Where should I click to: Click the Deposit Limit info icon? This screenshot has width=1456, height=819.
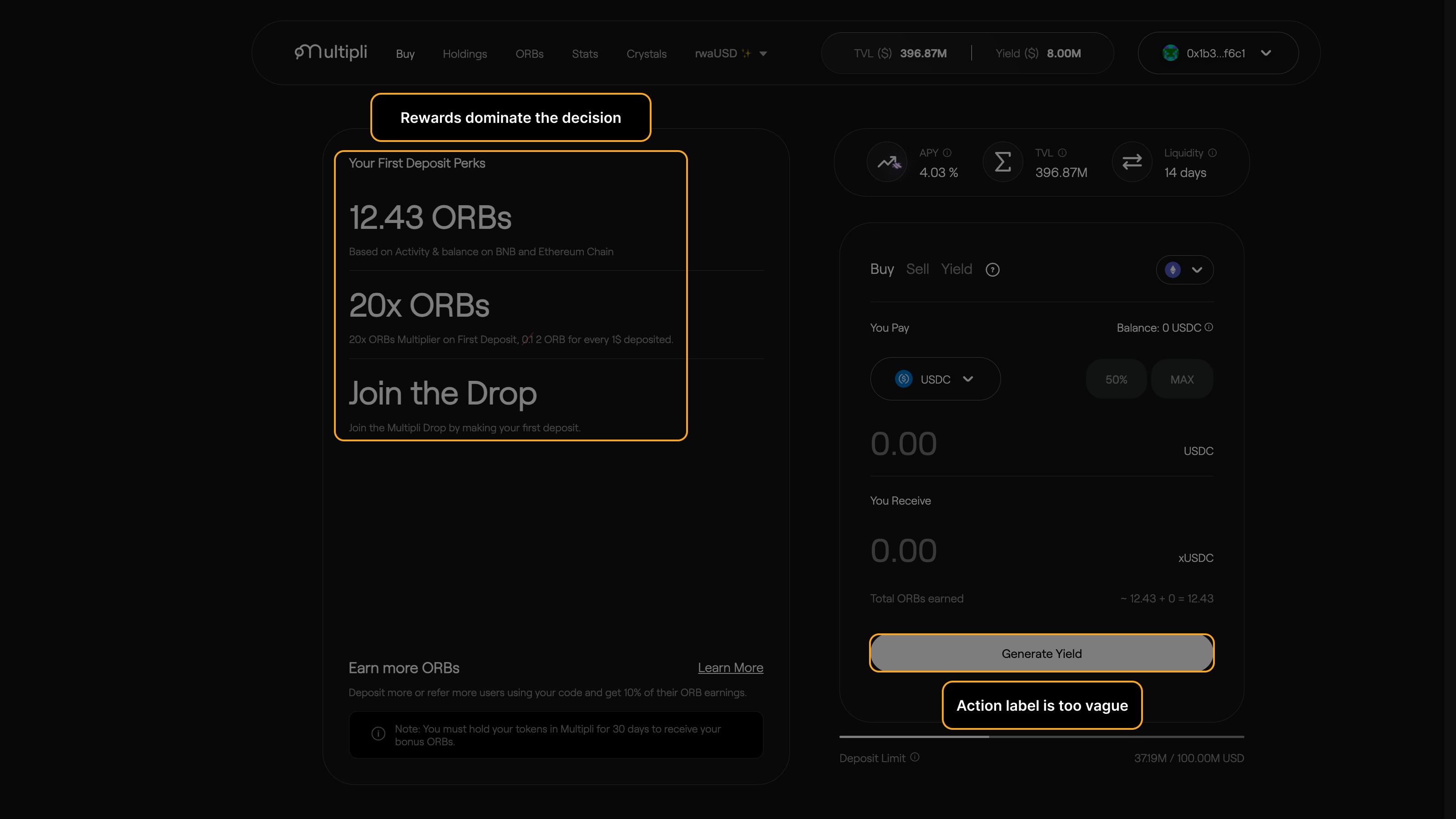coord(915,758)
